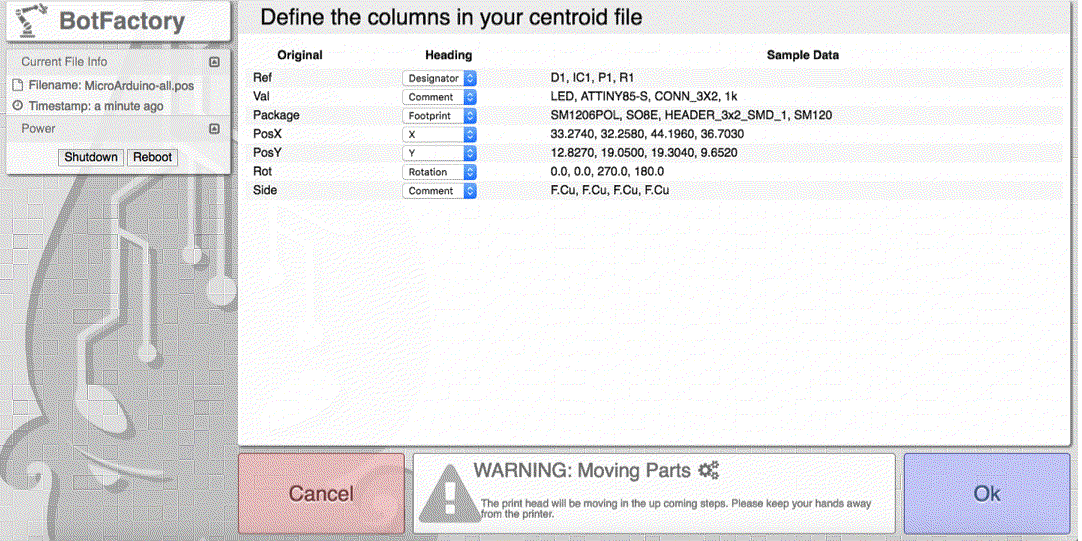The image size is (1082, 541).
Task: Click the warning triangle icon
Action: (x=449, y=495)
